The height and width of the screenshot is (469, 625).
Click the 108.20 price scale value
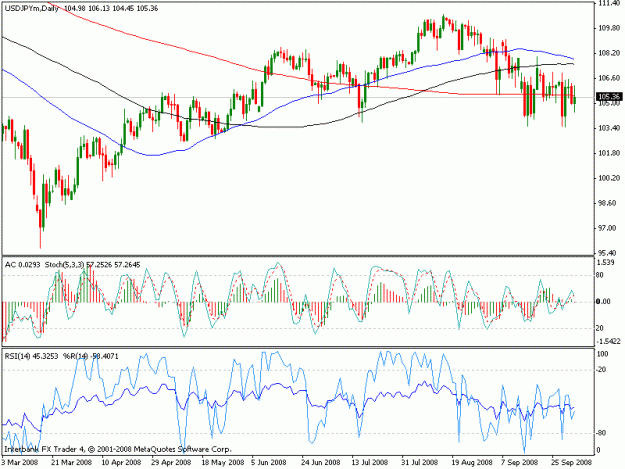coord(609,53)
